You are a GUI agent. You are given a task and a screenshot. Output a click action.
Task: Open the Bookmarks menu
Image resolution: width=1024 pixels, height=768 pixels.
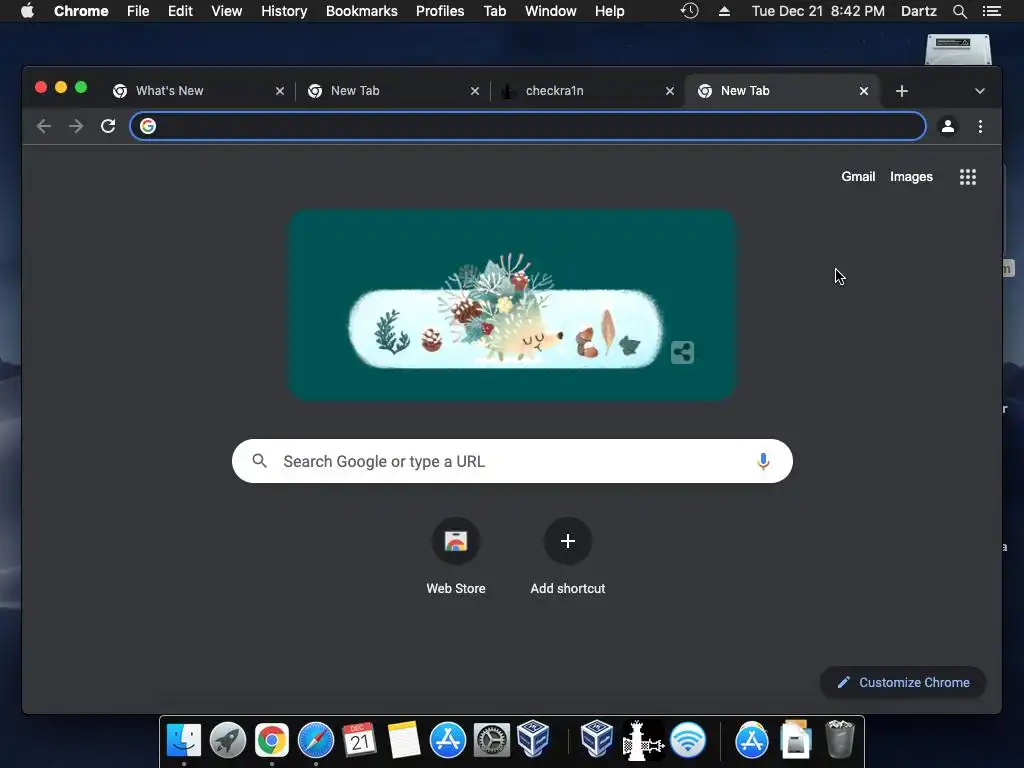(362, 11)
